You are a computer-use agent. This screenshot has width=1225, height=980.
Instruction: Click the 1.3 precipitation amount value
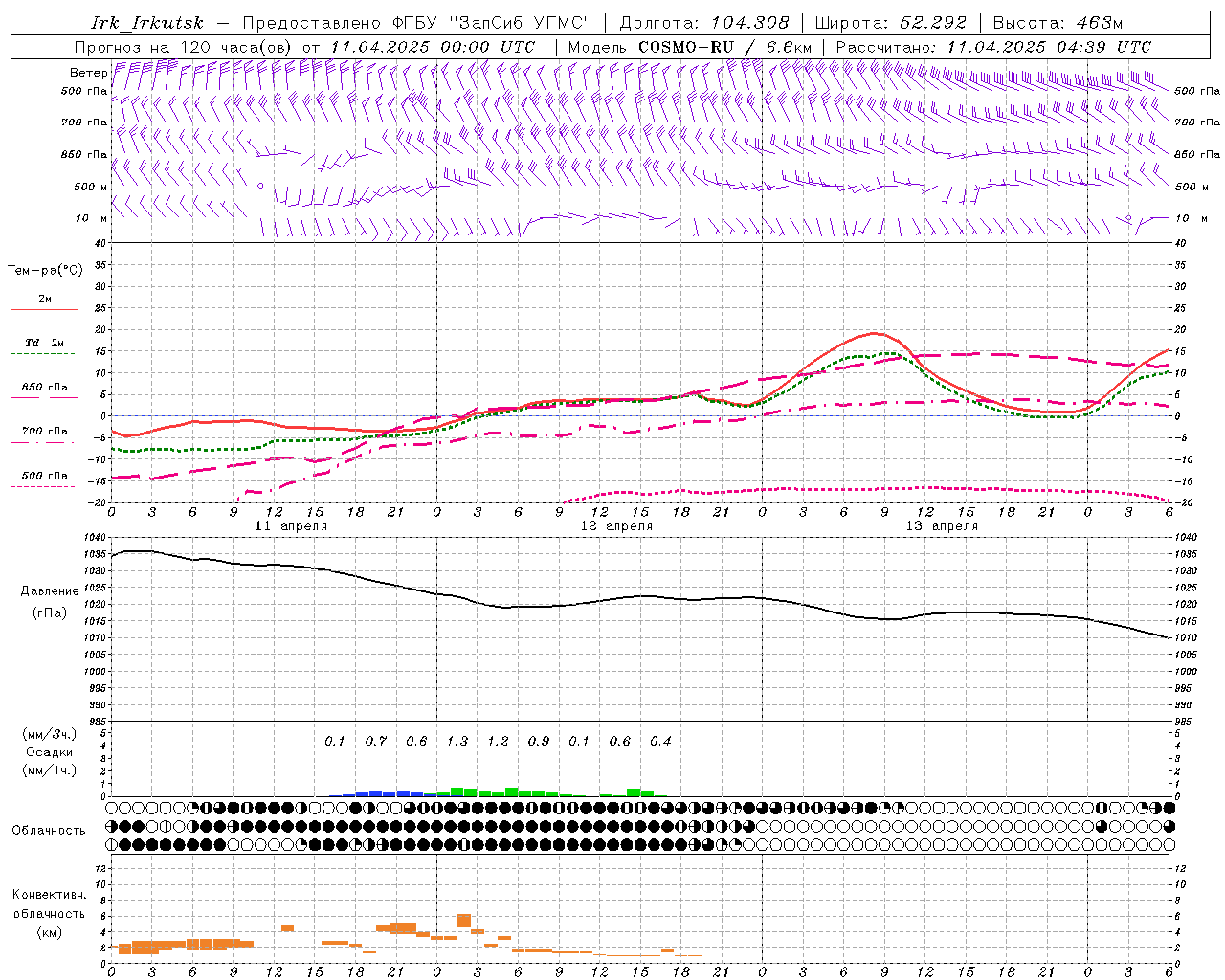tap(457, 741)
